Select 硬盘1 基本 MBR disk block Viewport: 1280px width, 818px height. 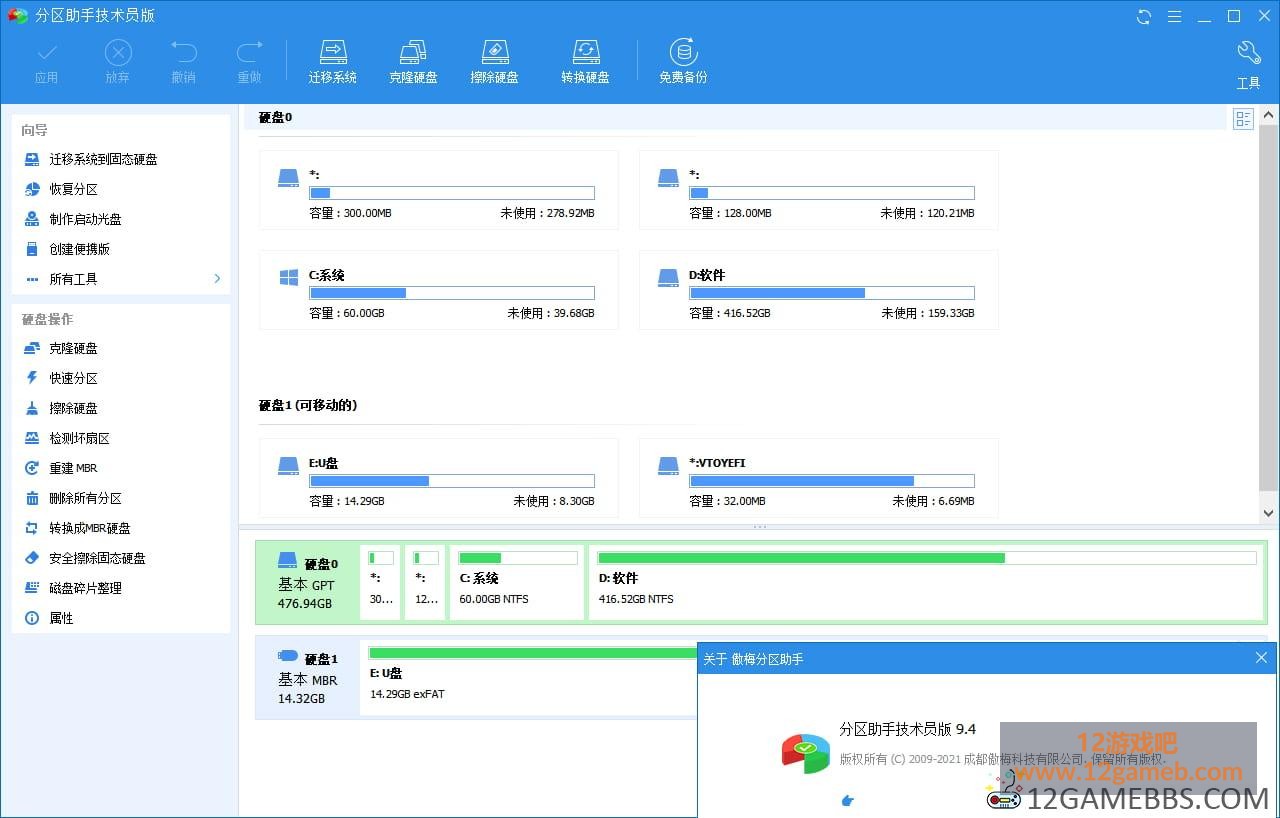click(x=307, y=678)
